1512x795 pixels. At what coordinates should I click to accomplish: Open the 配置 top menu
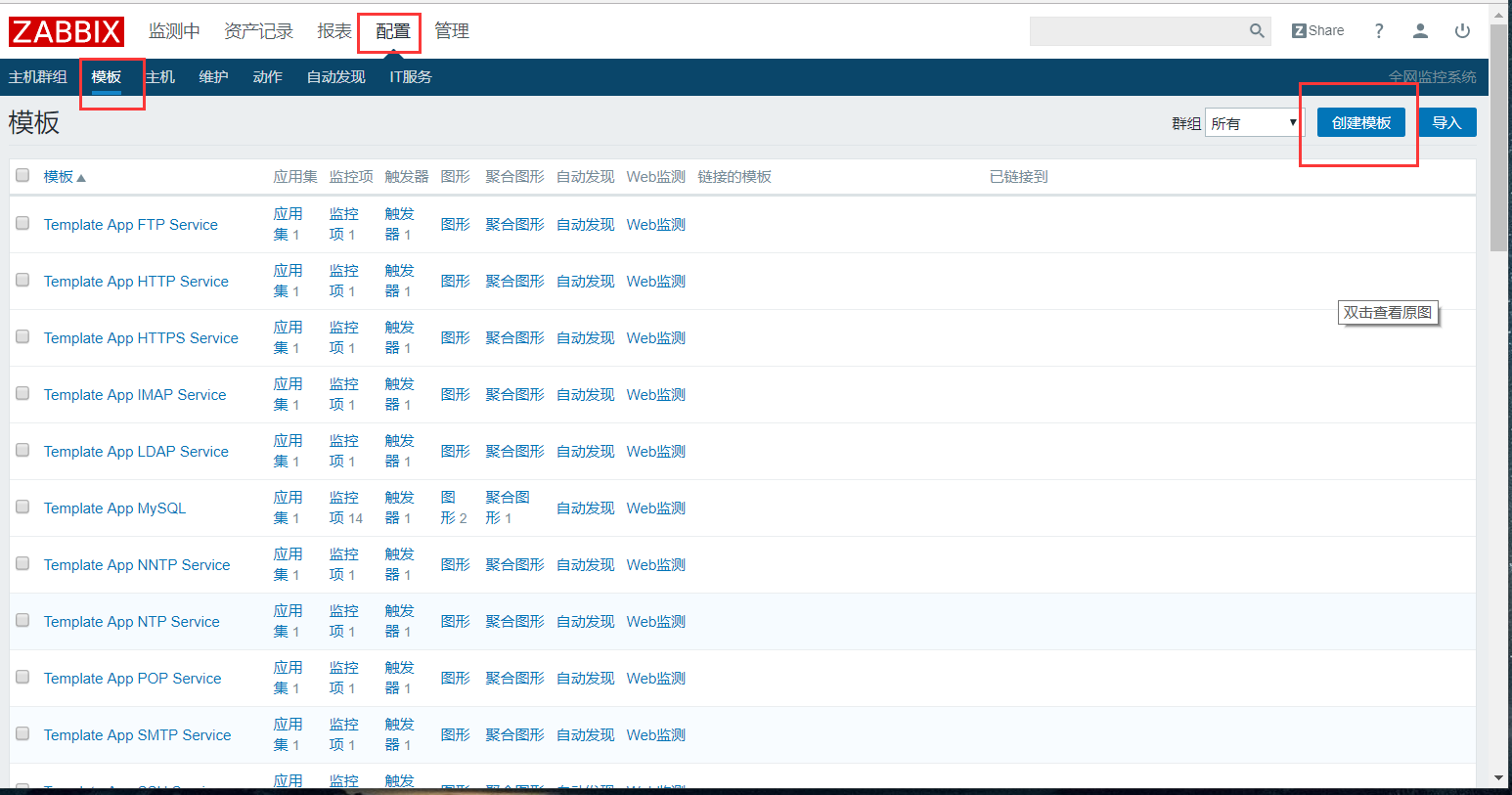(393, 31)
